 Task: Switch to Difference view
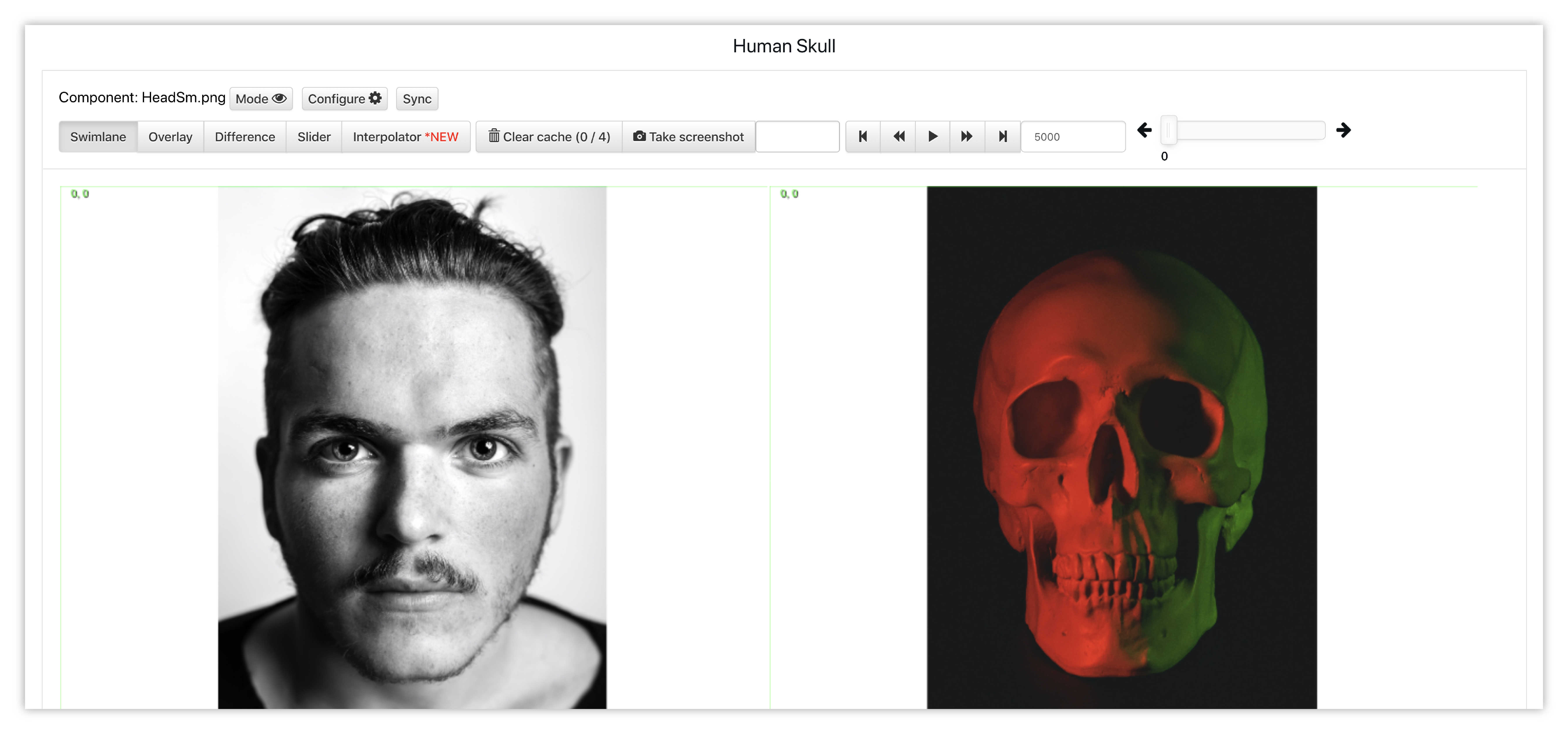coord(245,137)
